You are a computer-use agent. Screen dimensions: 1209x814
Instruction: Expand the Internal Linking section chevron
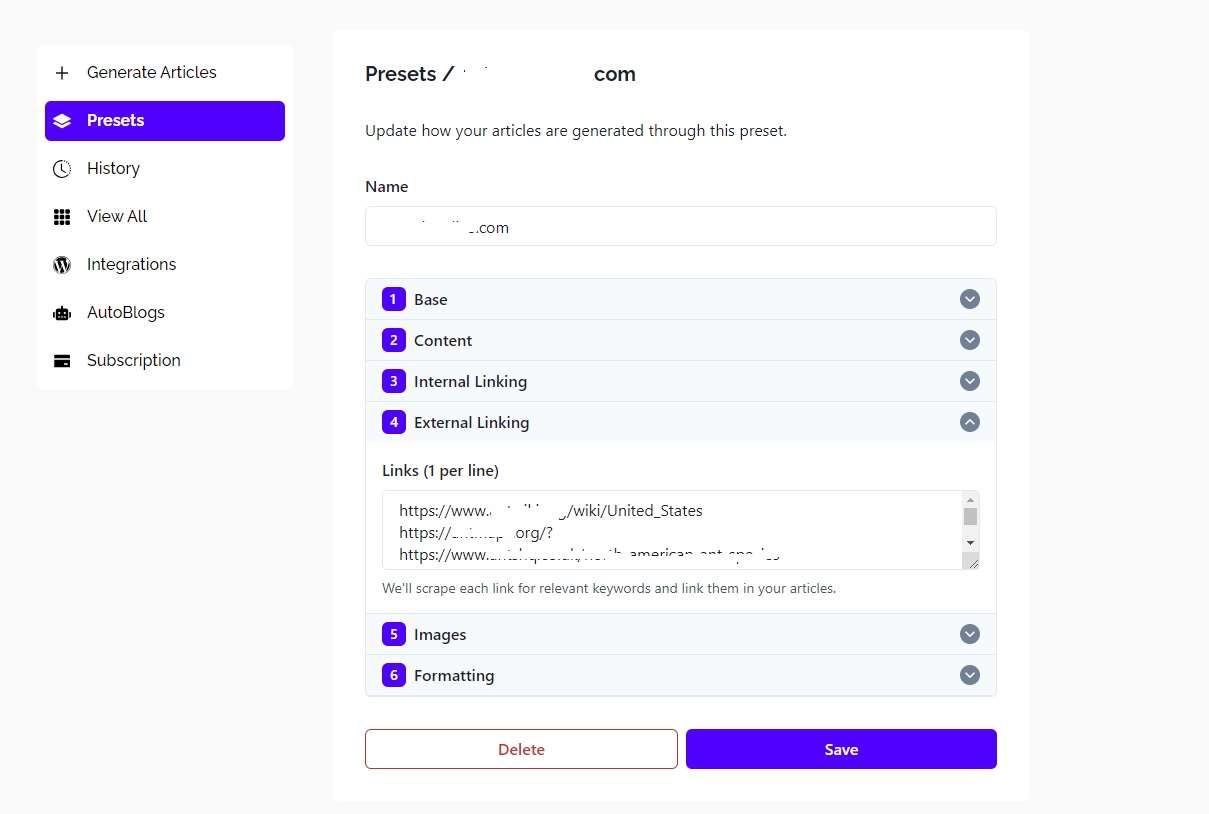pos(970,381)
